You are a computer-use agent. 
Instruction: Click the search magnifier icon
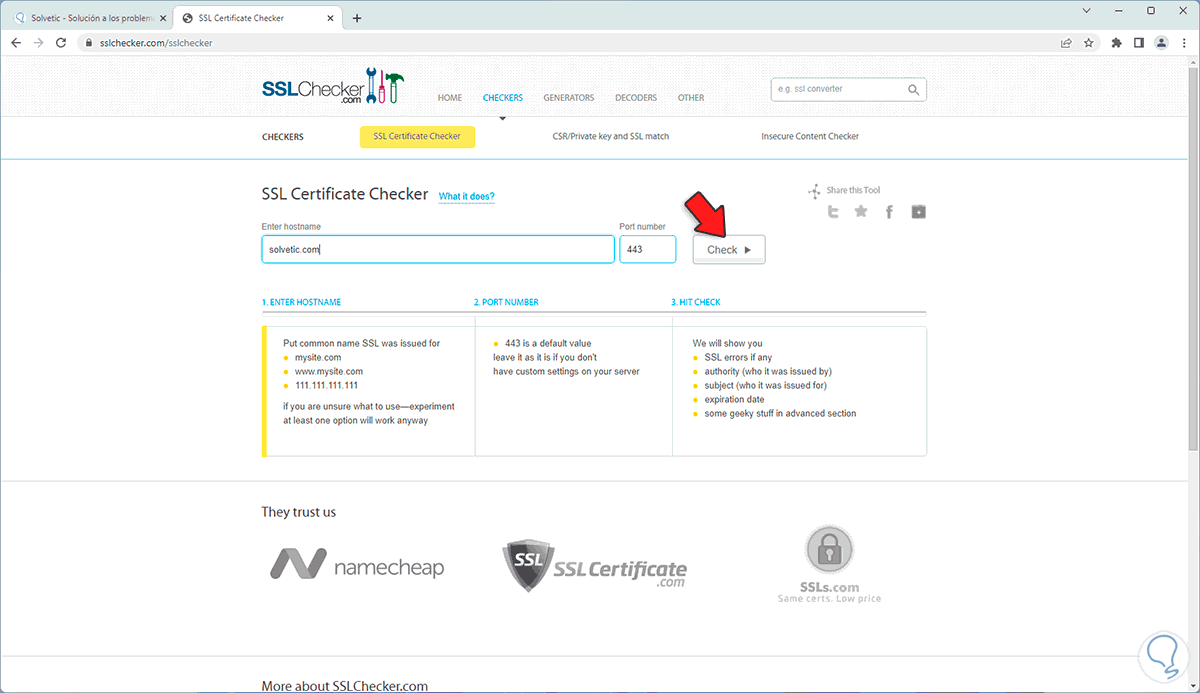[914, 90]
